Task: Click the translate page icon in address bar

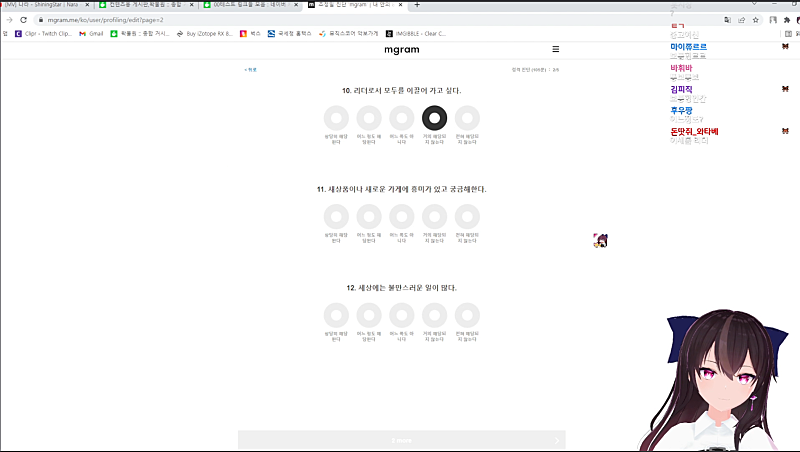Action: pos(728,20)
